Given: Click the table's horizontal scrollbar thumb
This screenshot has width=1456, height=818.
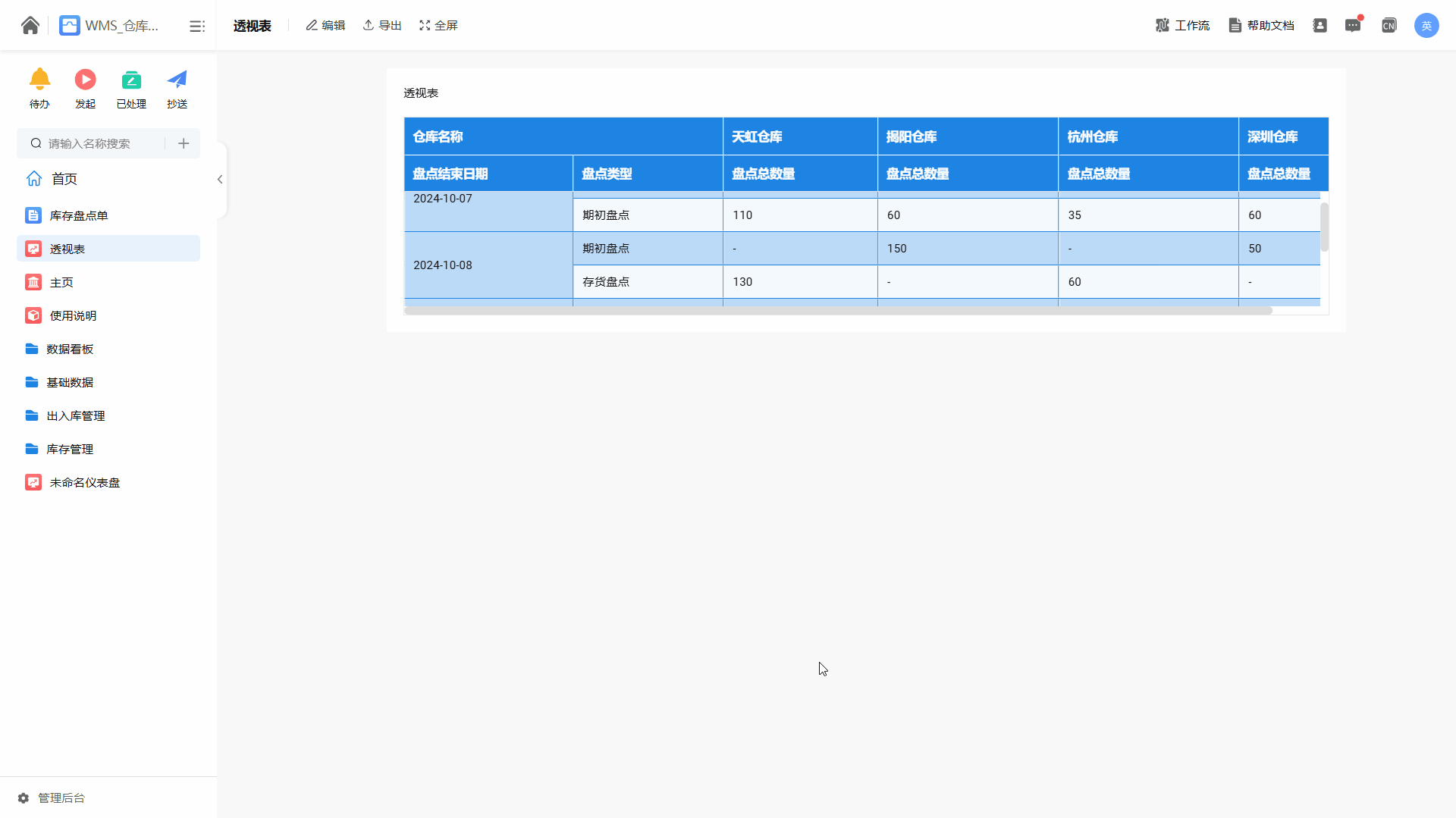Looking at the screenshot, I should click(x=838, y=310).
